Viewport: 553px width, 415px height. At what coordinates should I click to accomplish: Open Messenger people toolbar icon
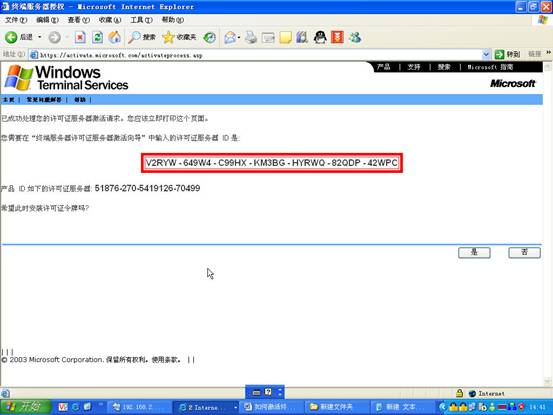(x=355, y=37)
